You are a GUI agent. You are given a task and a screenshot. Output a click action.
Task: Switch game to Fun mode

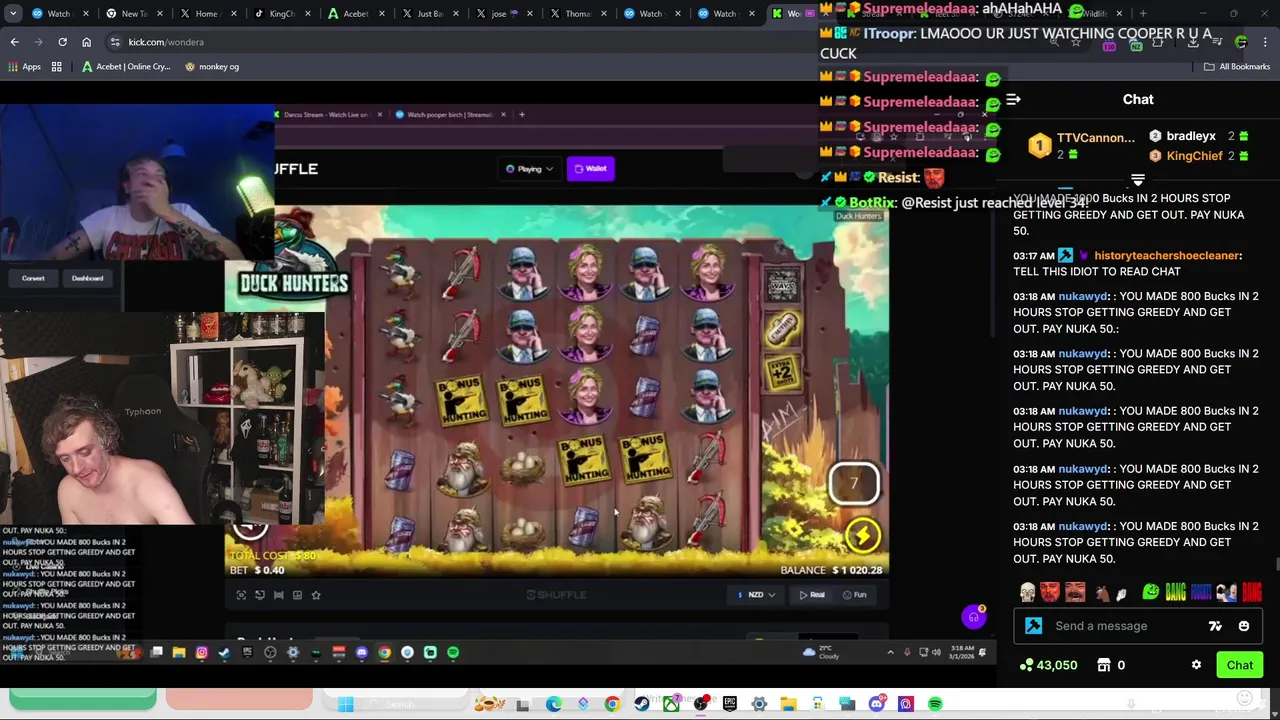tap(855, 595)
